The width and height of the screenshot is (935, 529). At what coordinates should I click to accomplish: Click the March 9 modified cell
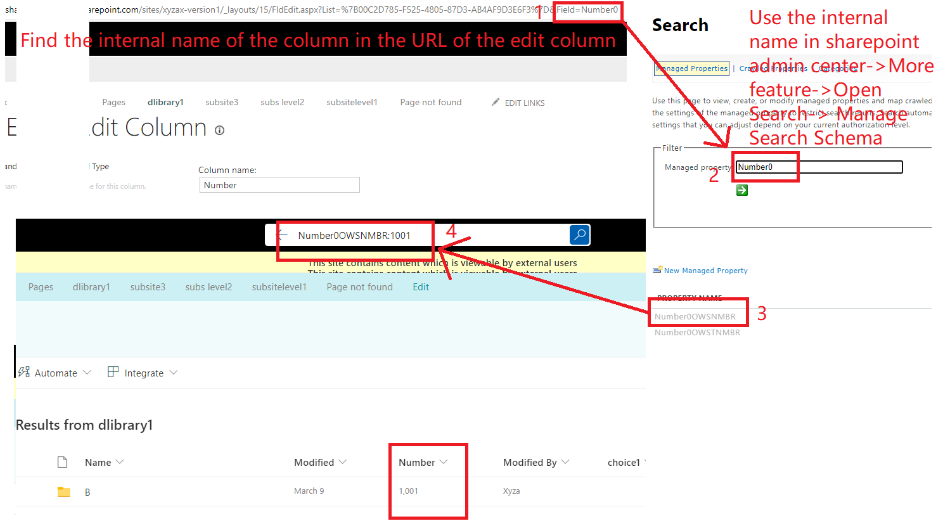(309, 491)
